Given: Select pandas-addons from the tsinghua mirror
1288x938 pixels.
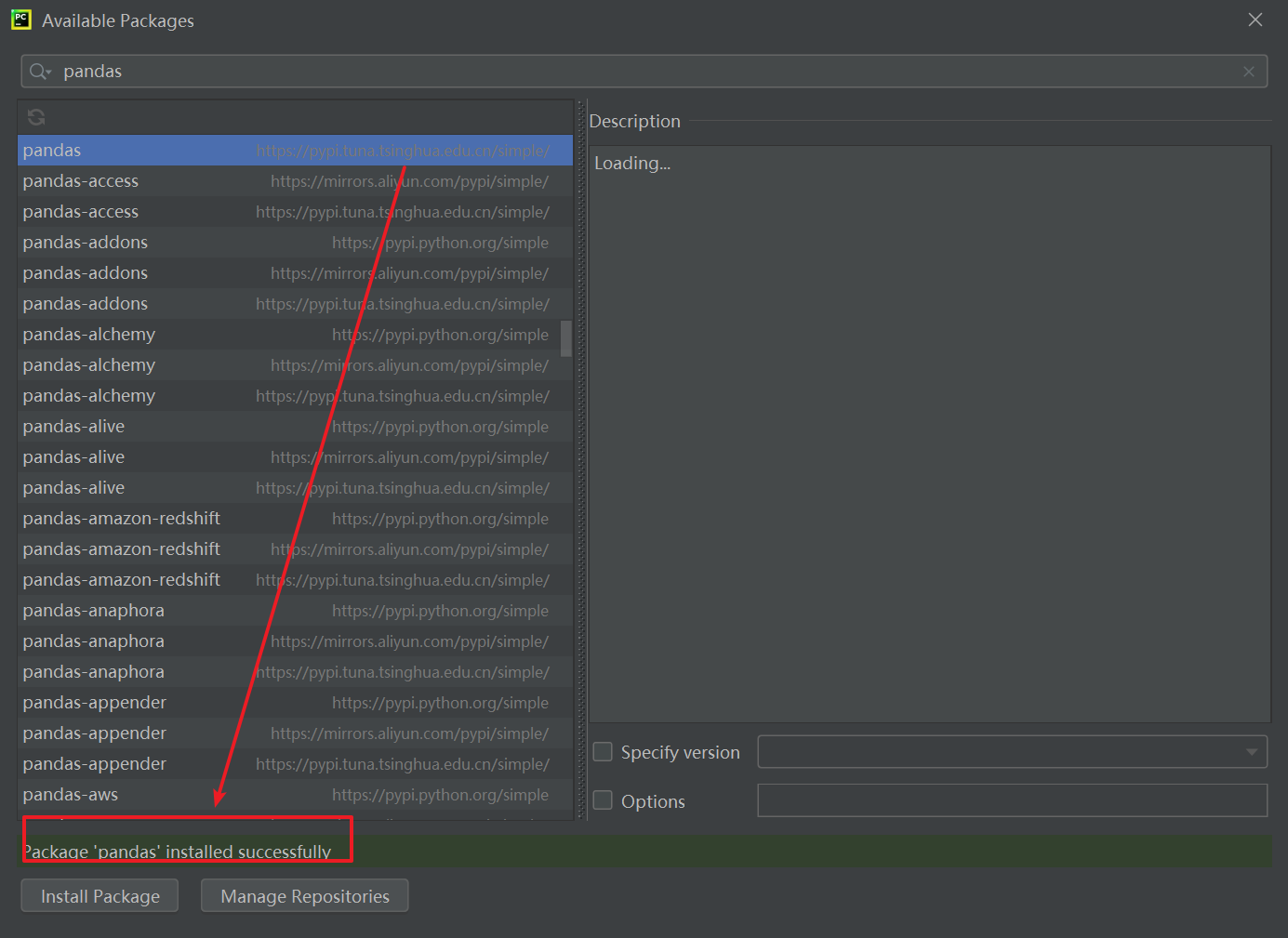Looking at the screenshot, I should click(x=295, y=304).
